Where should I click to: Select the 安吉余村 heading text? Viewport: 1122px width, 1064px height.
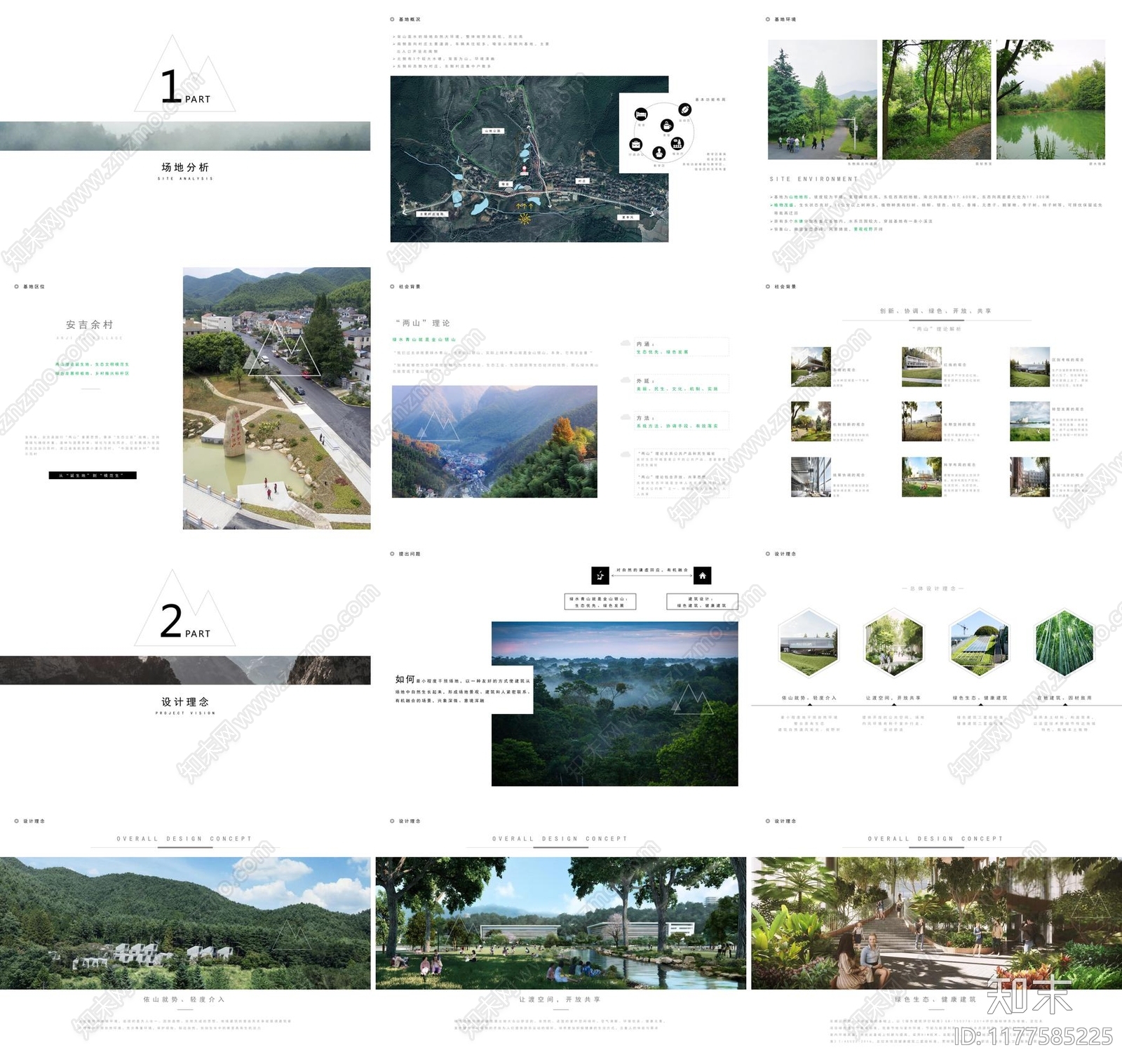click(89, 325)
